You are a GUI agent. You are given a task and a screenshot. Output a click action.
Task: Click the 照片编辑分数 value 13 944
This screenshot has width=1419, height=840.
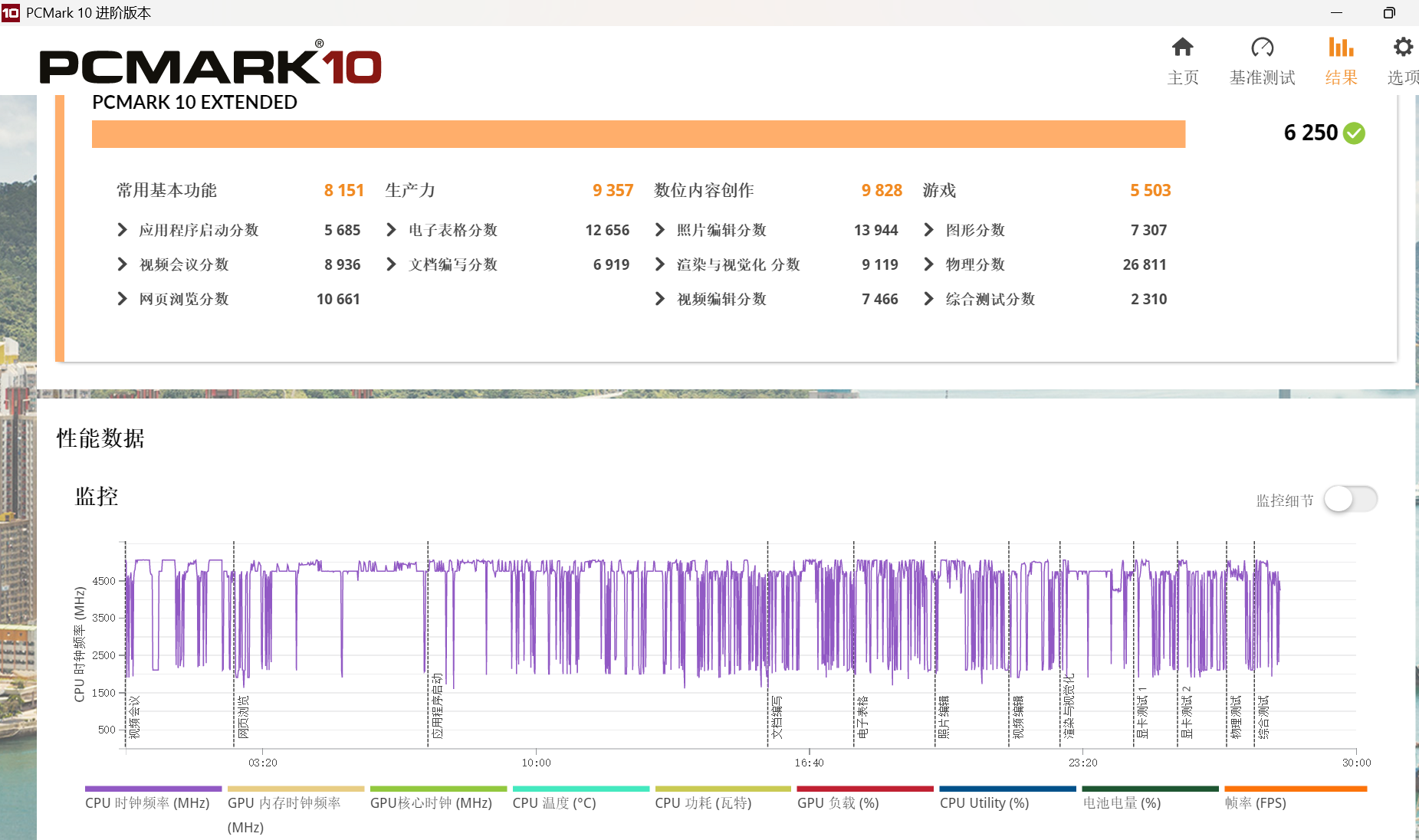[x=875, y=230]
